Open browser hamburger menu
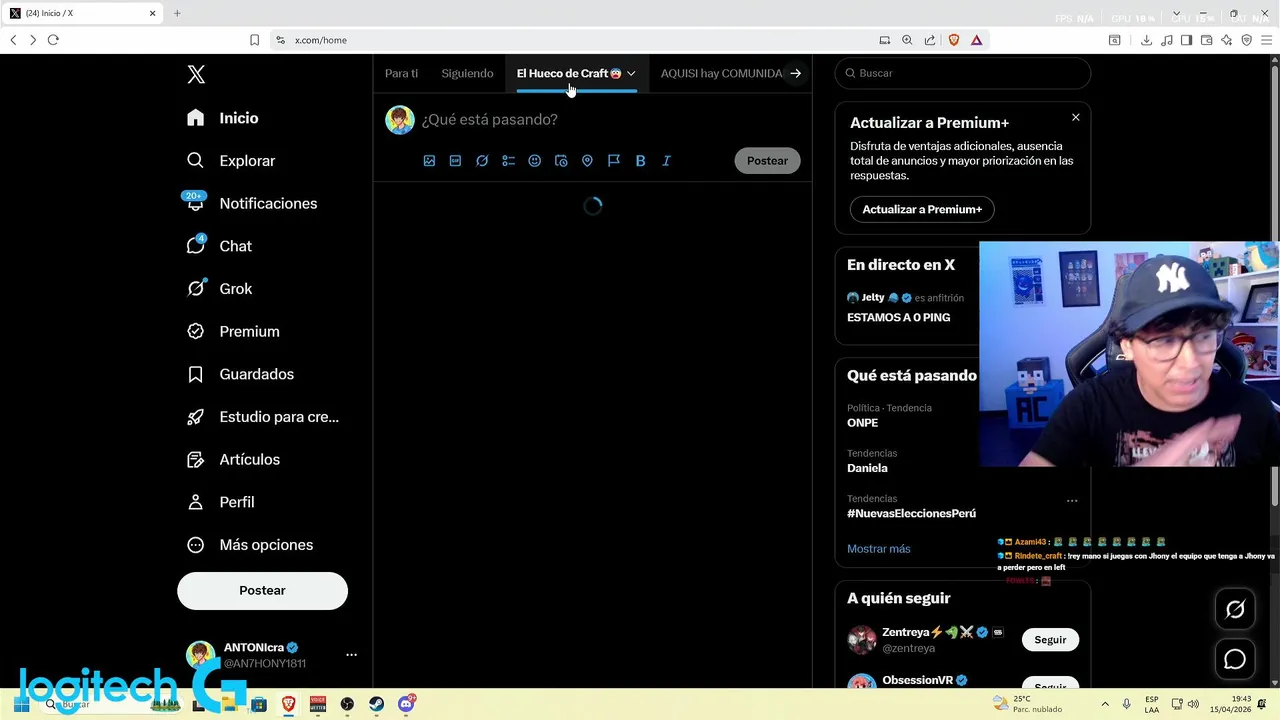This screenshot has height=720, width=1280. (1266, 40)
